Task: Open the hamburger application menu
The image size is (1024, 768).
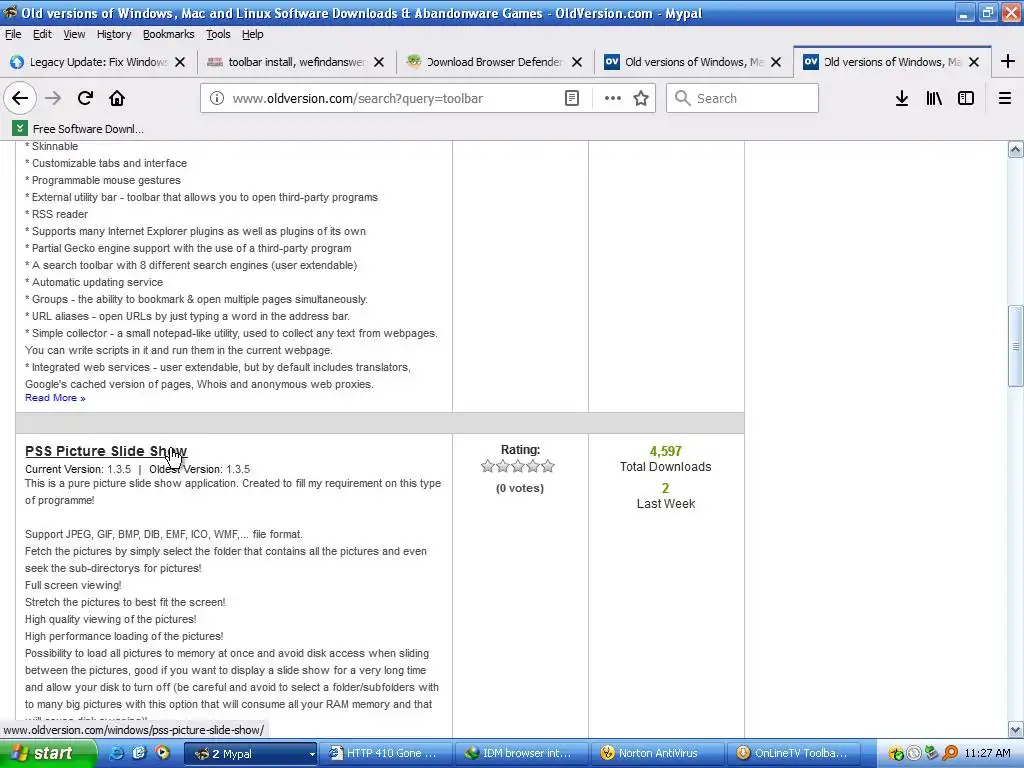Action: pyautogui.click(x=1005, y=98)
